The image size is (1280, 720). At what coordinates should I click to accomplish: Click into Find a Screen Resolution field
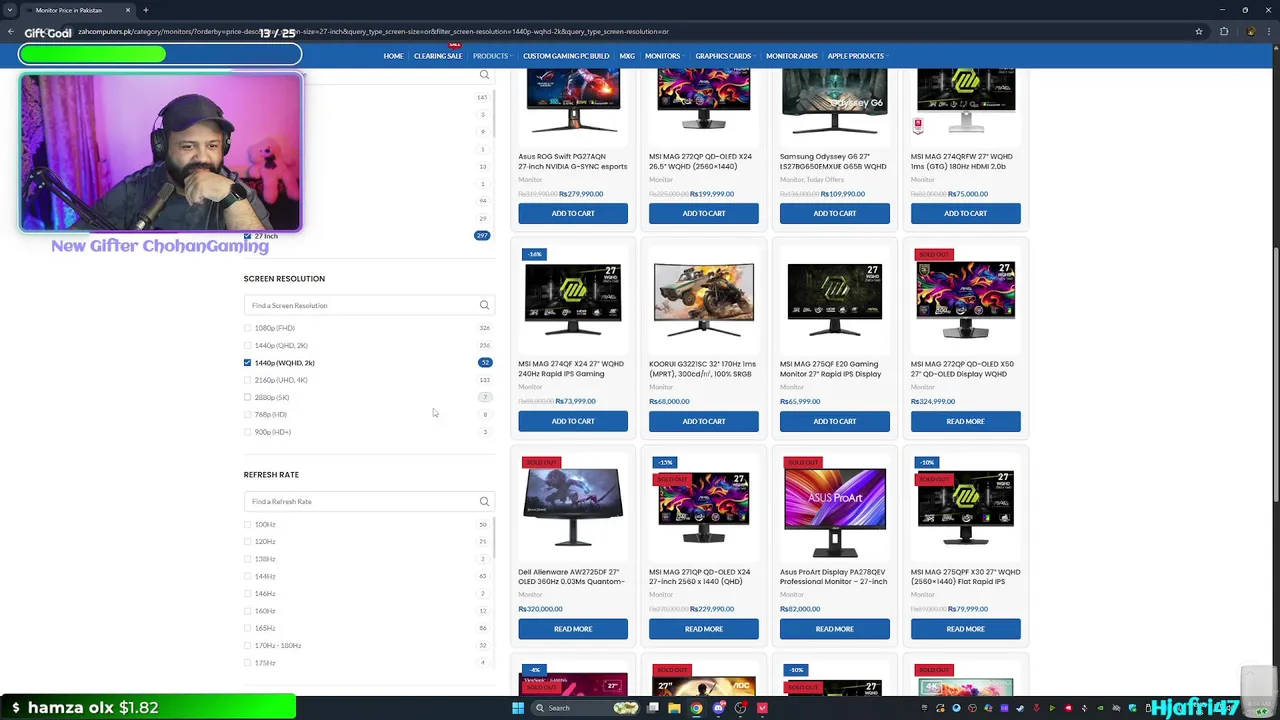click(360, 305)
